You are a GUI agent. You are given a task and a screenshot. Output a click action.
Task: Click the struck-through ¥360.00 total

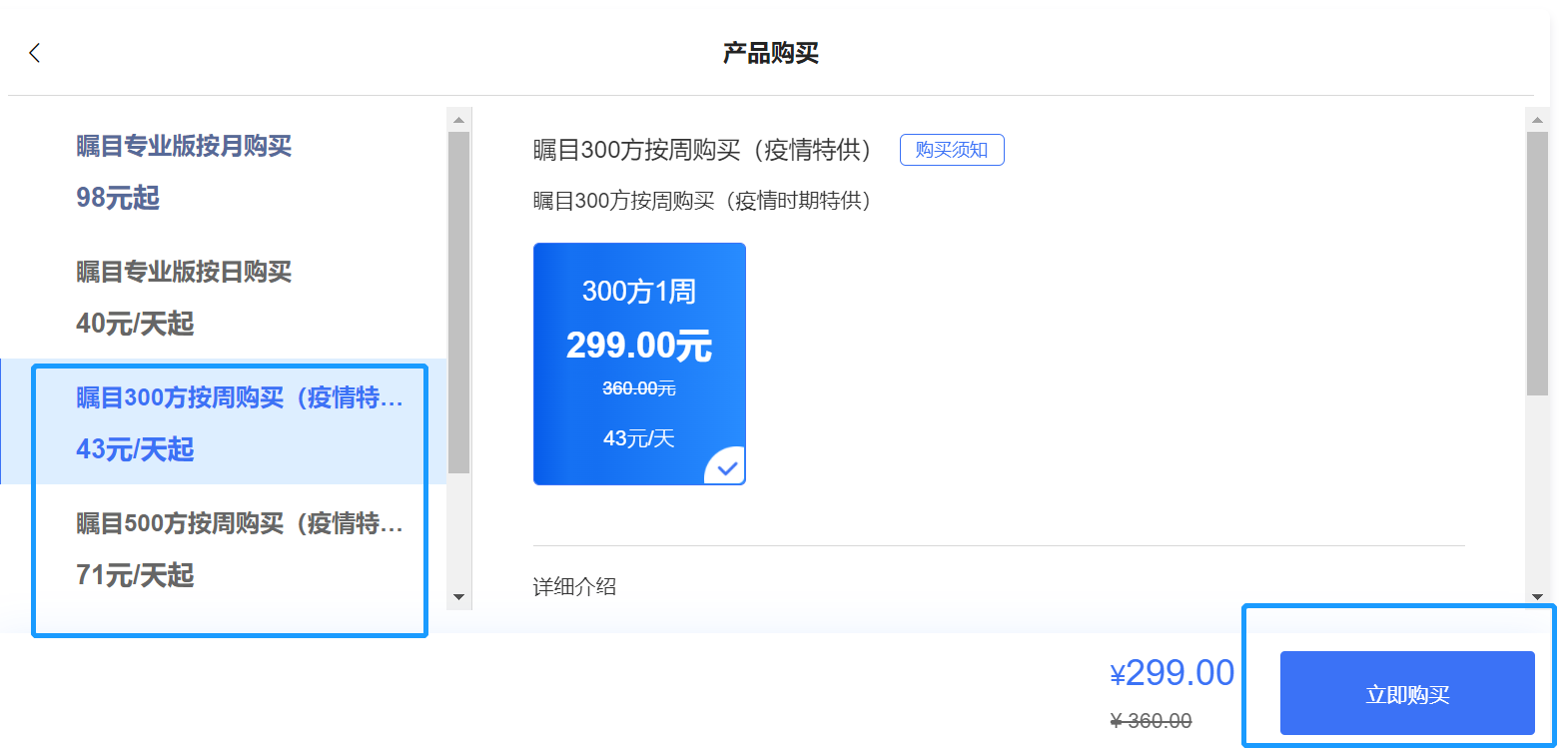pyautogui.click(x=1151, y=721)
